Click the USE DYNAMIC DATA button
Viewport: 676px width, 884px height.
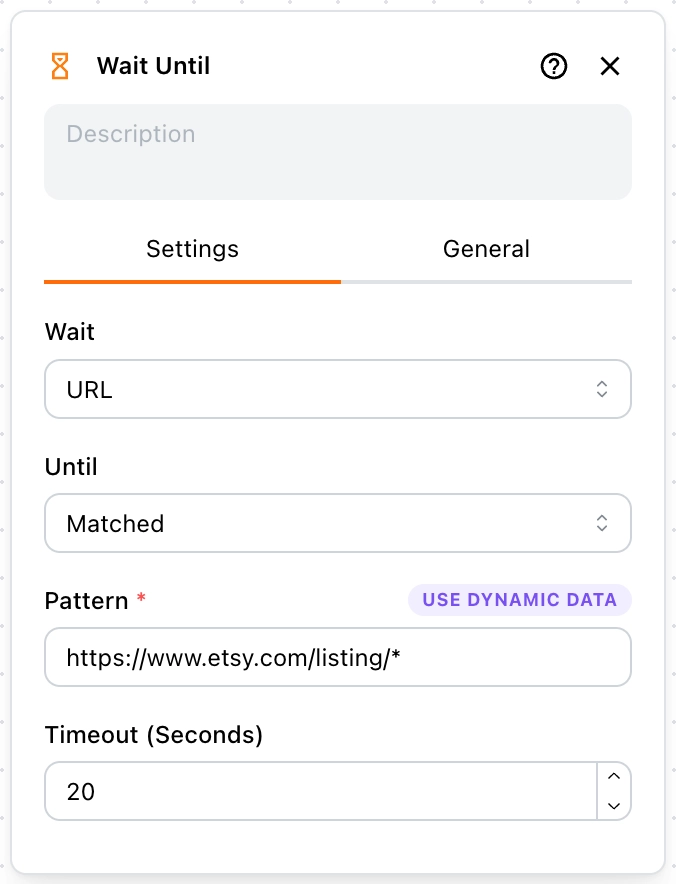519,600
